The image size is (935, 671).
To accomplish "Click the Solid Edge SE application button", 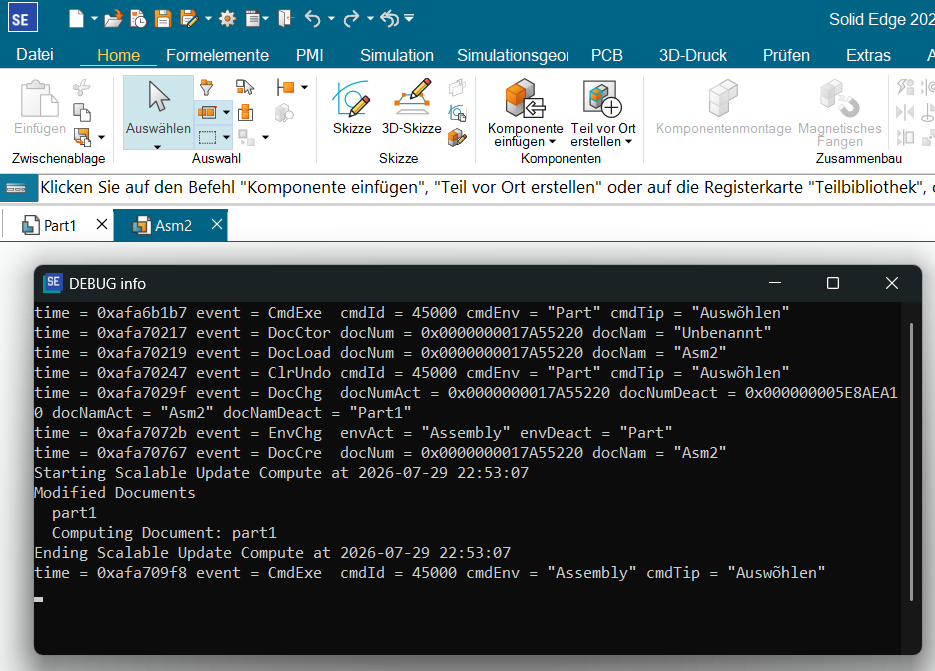I will [x=23, y=17].
